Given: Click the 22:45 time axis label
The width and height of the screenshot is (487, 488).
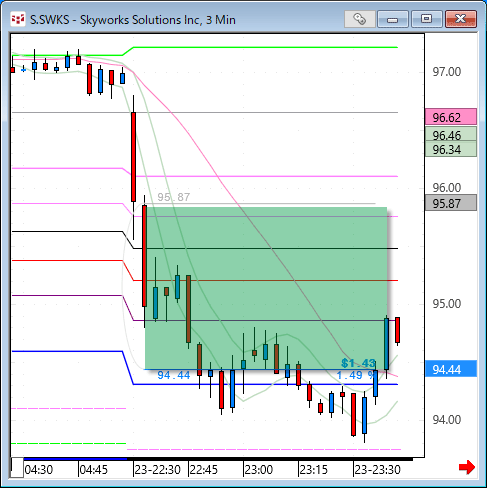Looking at the screenshot, I should tap(204, 470).
